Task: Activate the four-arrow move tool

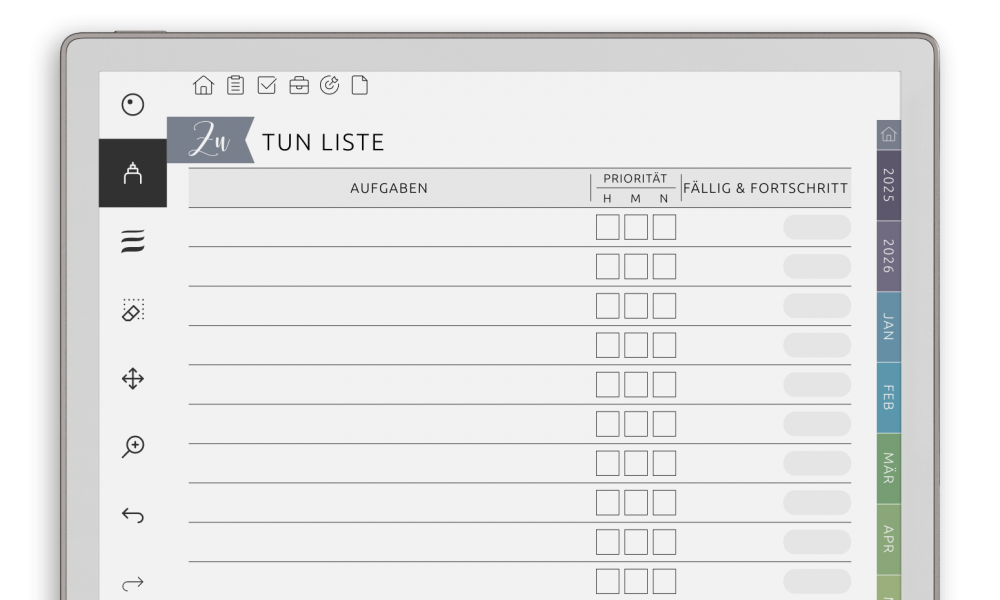Action: point(133,379)
